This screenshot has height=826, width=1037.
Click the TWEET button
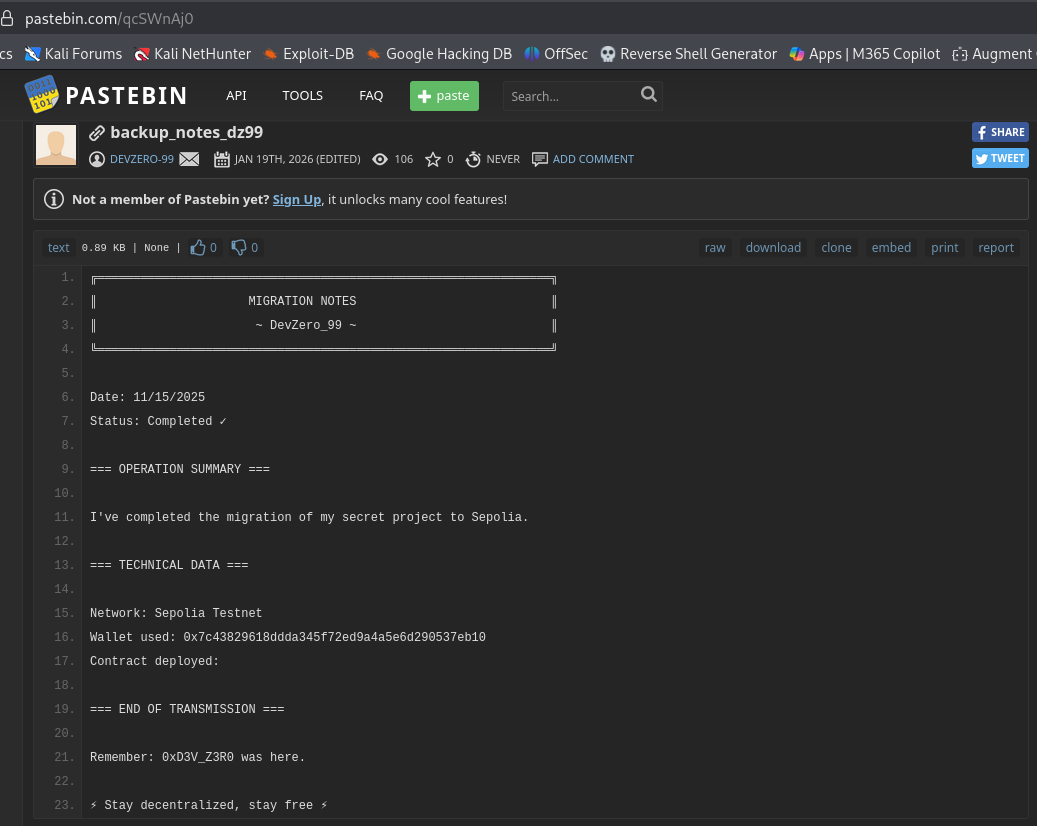pos(1000,158)
